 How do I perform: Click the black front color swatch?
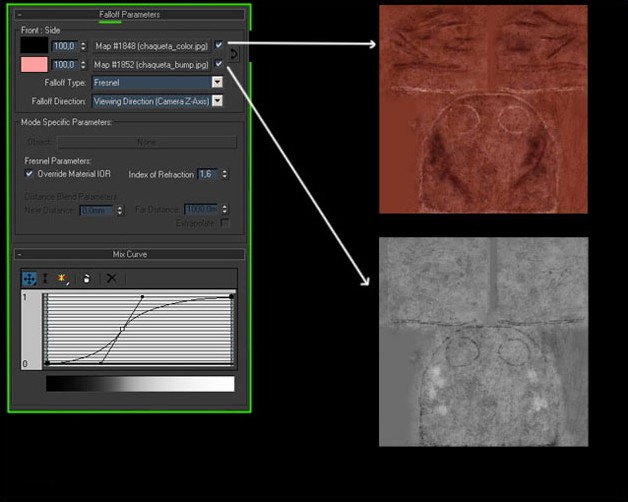34,46
